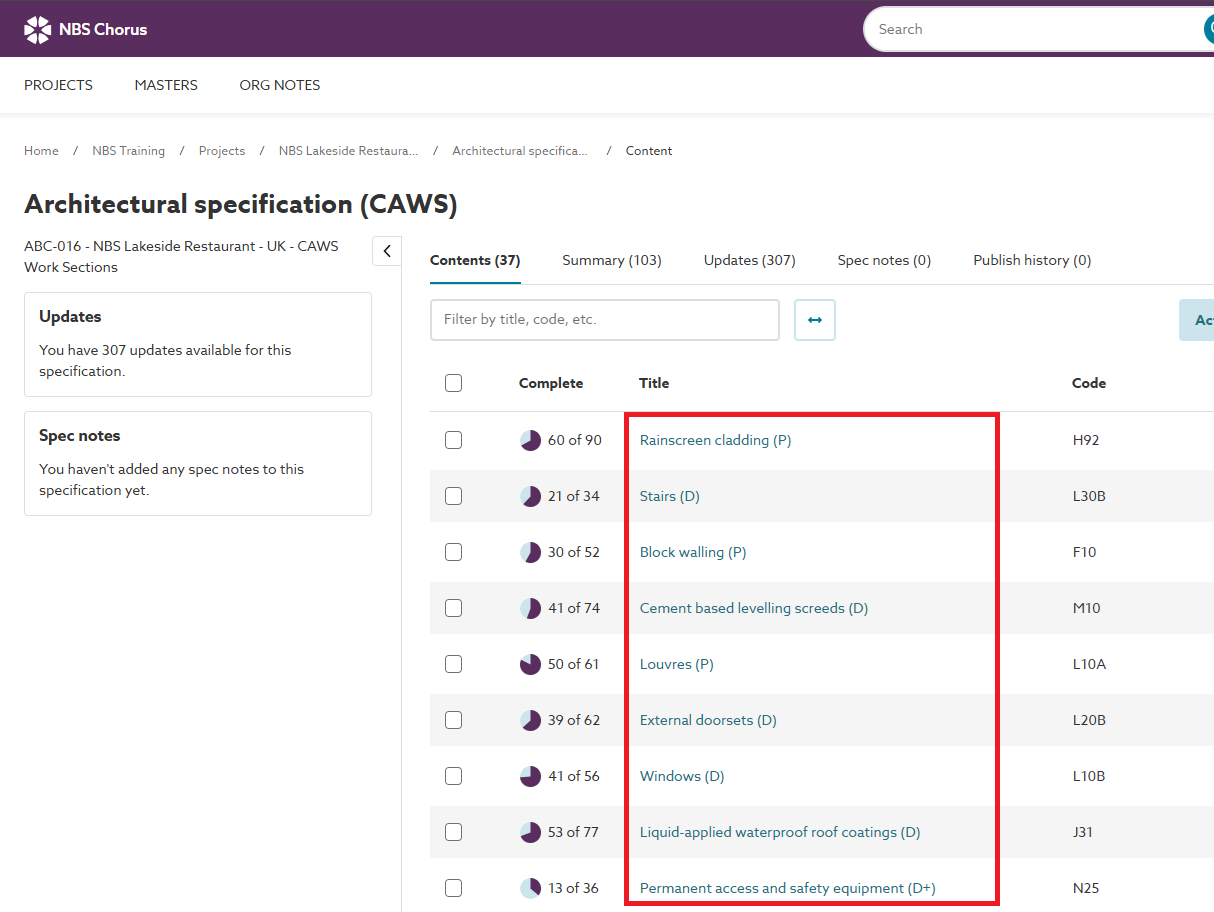Image resolution: width=1214 pixels, height=912 pixels.
Task: Go to the Projects breadcrumb
Action: 222,151
